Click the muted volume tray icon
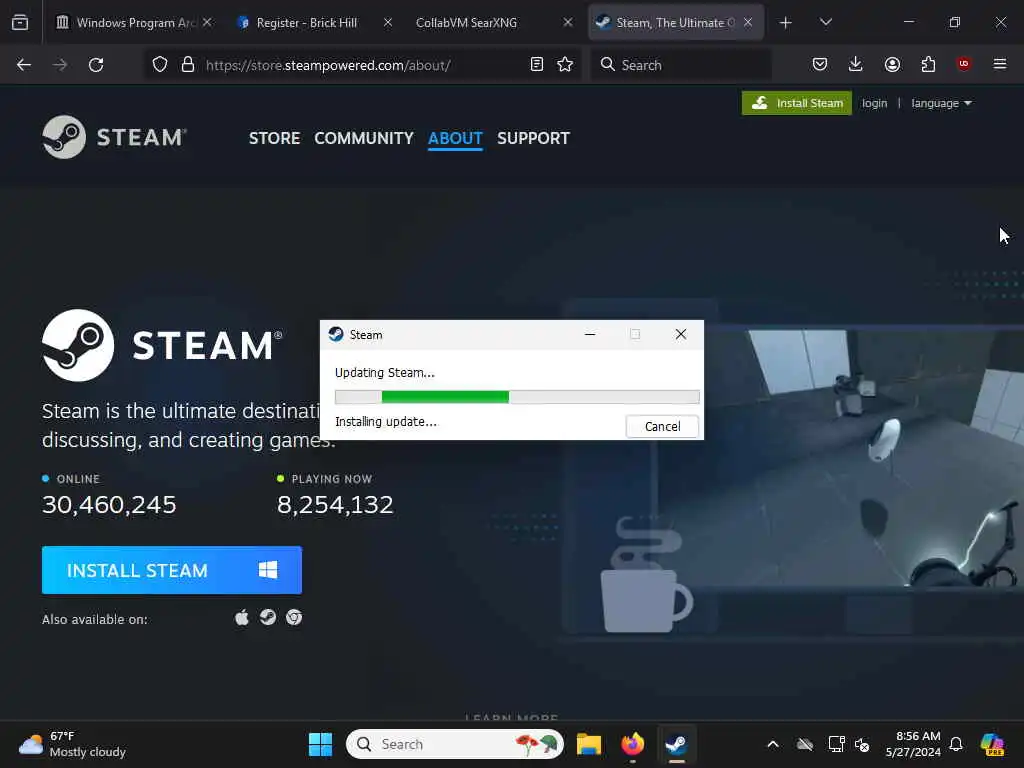Image resolution: width=1024 pixels, height=768 pixels. click(862, 744)
